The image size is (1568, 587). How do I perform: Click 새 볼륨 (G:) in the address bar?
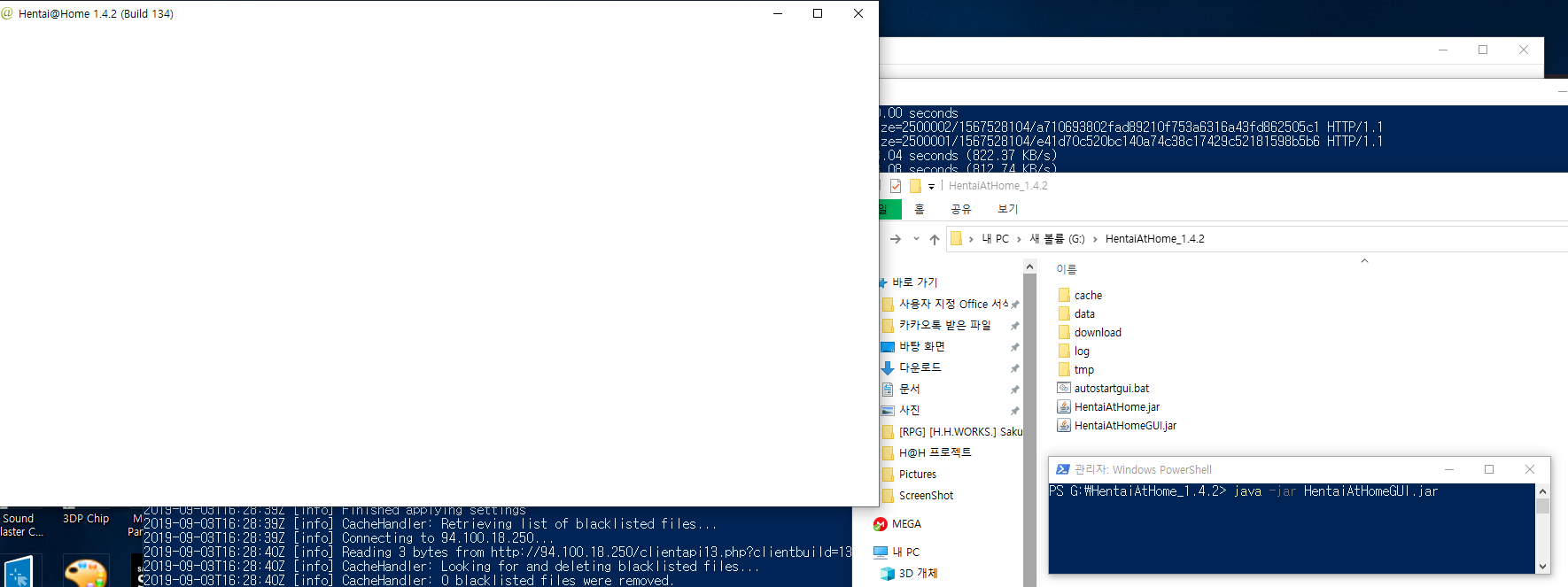[1057, 239]
